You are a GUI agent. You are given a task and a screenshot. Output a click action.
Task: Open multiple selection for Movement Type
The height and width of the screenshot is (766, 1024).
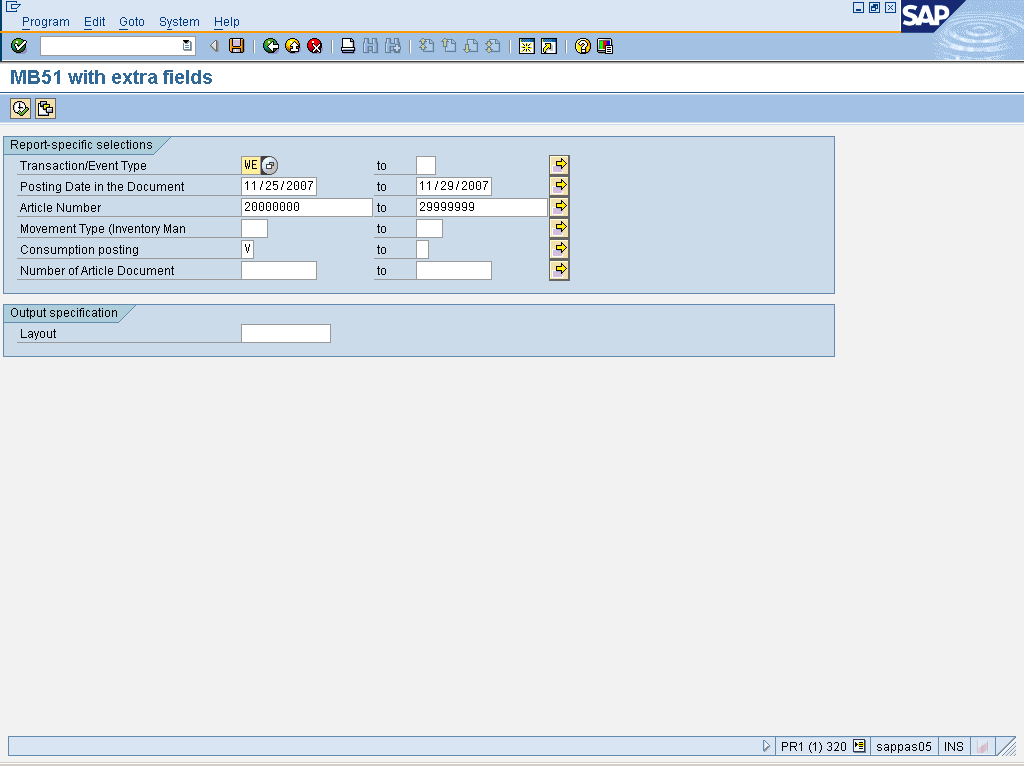(x=559, y=228)
